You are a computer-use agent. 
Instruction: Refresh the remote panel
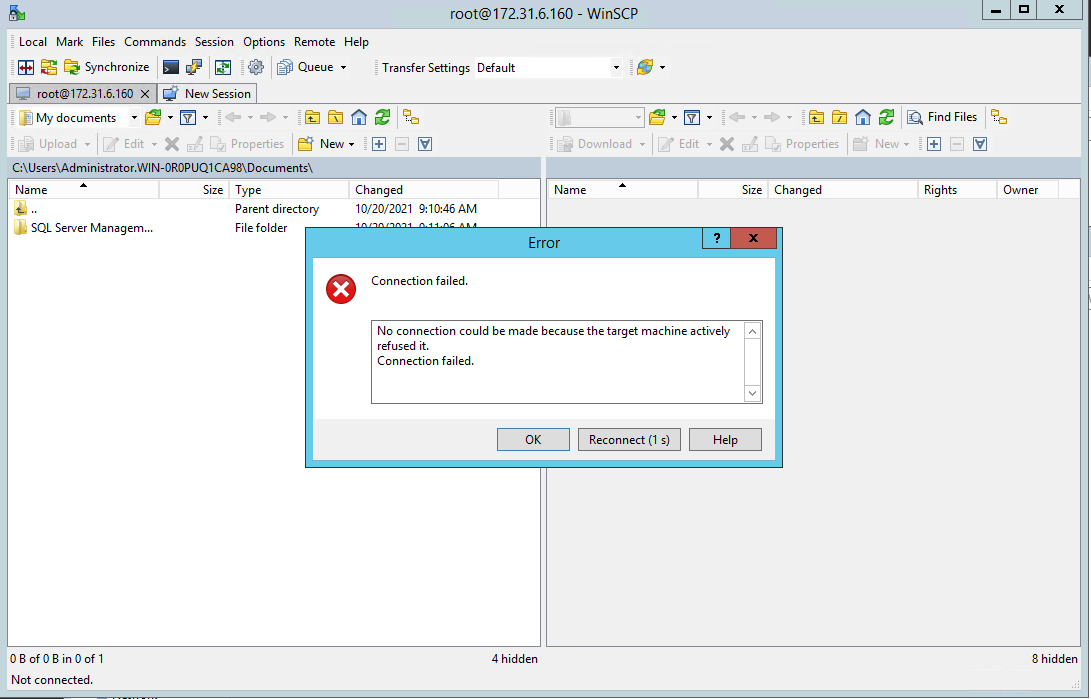[x=886, y=118]
